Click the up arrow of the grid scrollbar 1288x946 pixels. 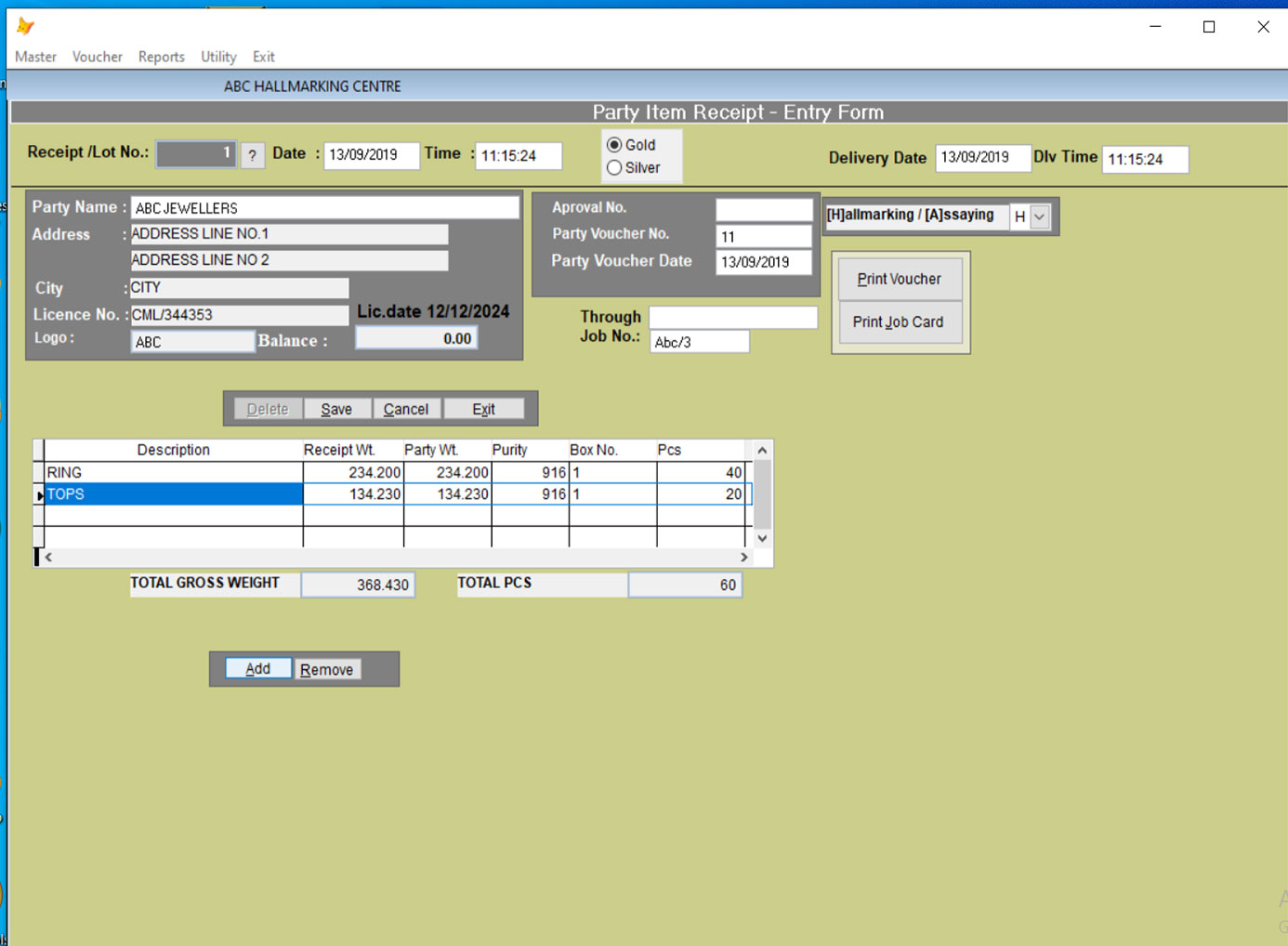pyautogui.click(x=761, y=449)
